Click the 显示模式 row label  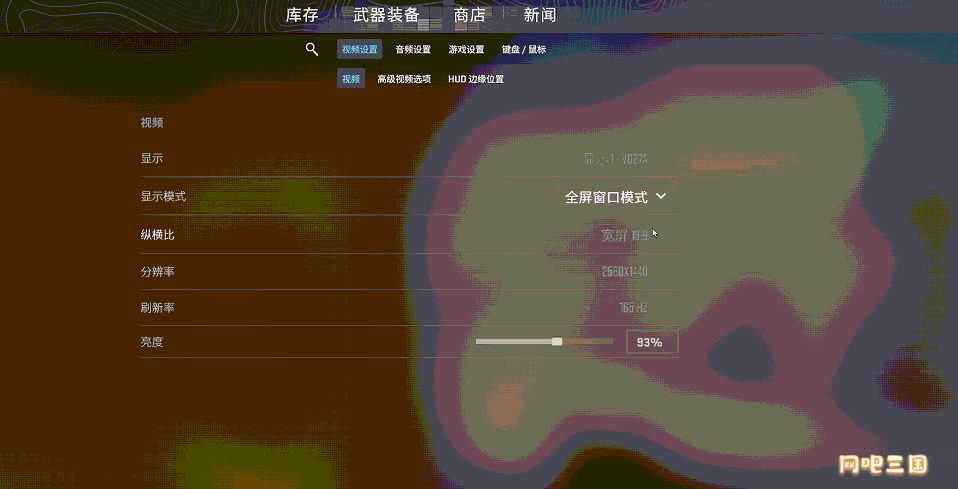[x=163, y=197]
